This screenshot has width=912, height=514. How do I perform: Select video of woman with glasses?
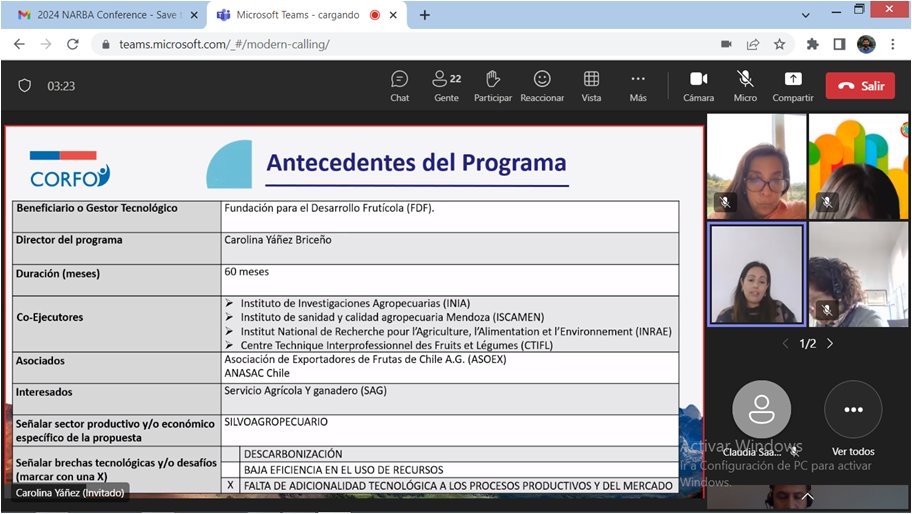[757, 166]
